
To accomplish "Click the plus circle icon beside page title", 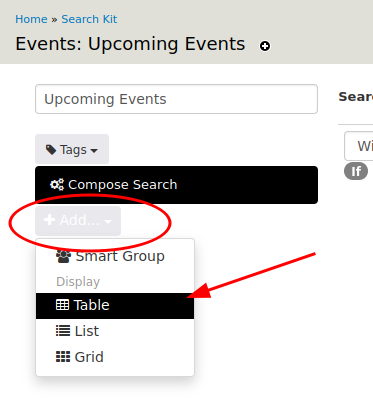I will tap(265, 46).
